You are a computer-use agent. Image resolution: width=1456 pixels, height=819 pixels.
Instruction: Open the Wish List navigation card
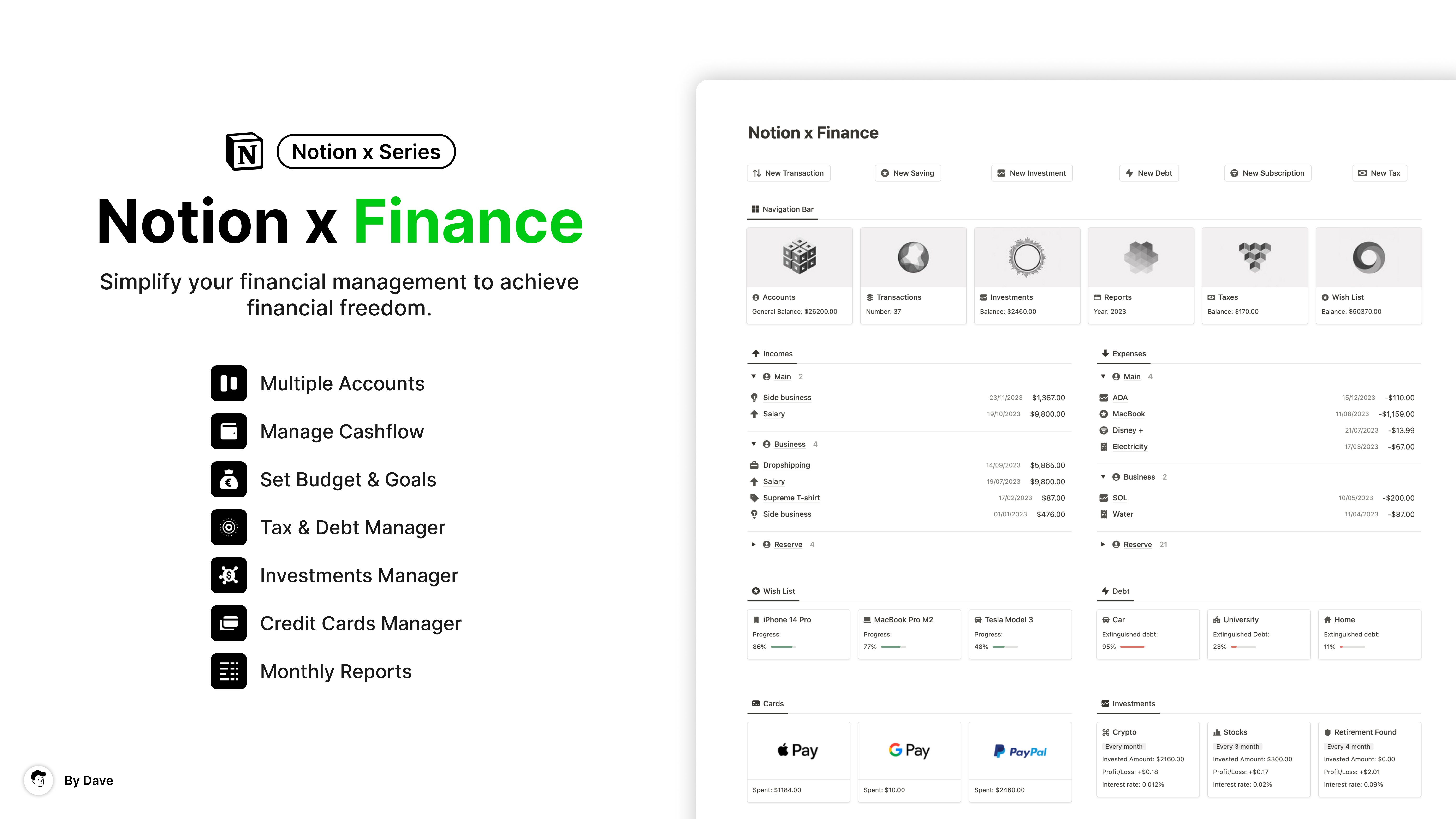(1368, 276)
